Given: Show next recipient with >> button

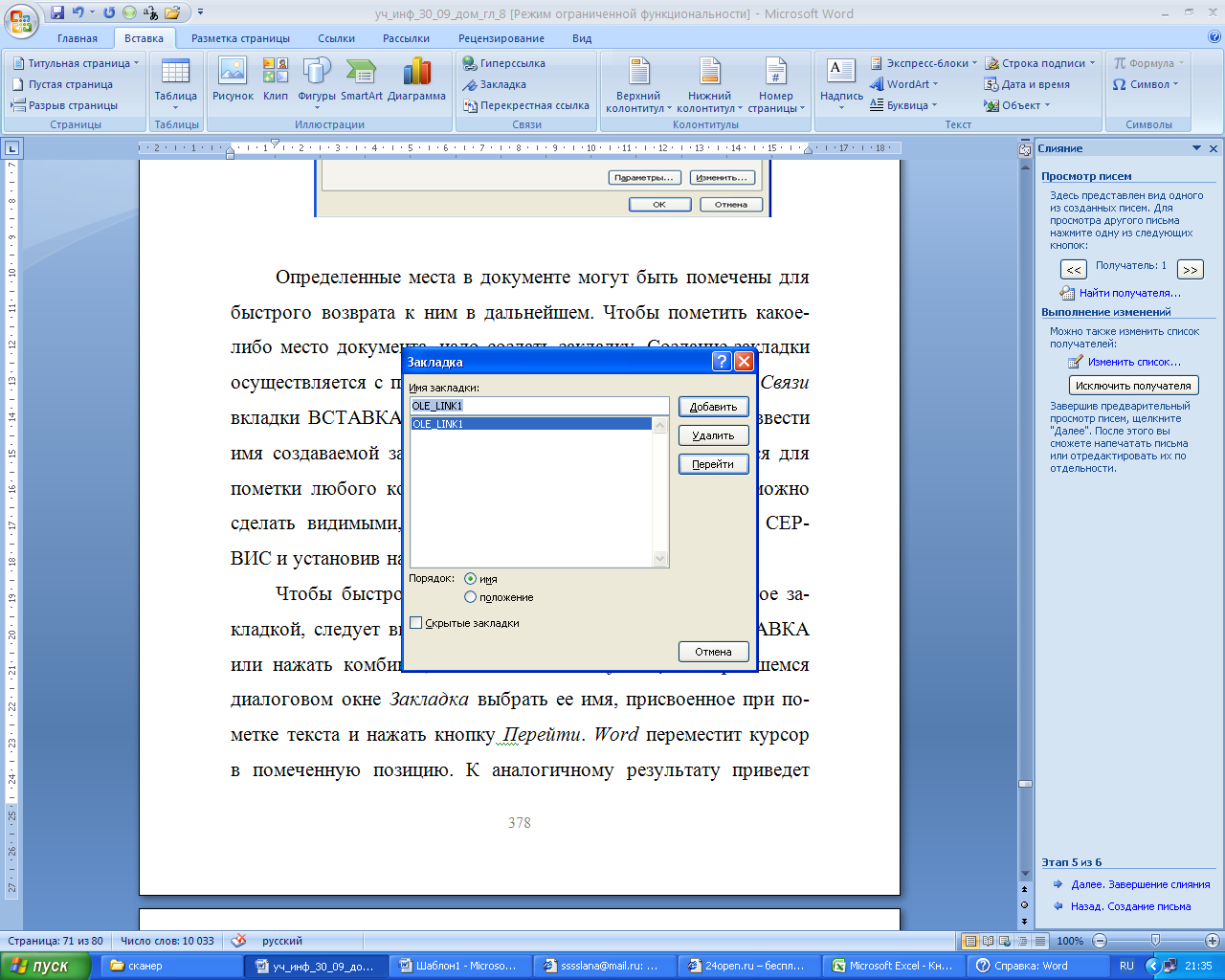Looking at the screenshot, I should click(1190, 270).
